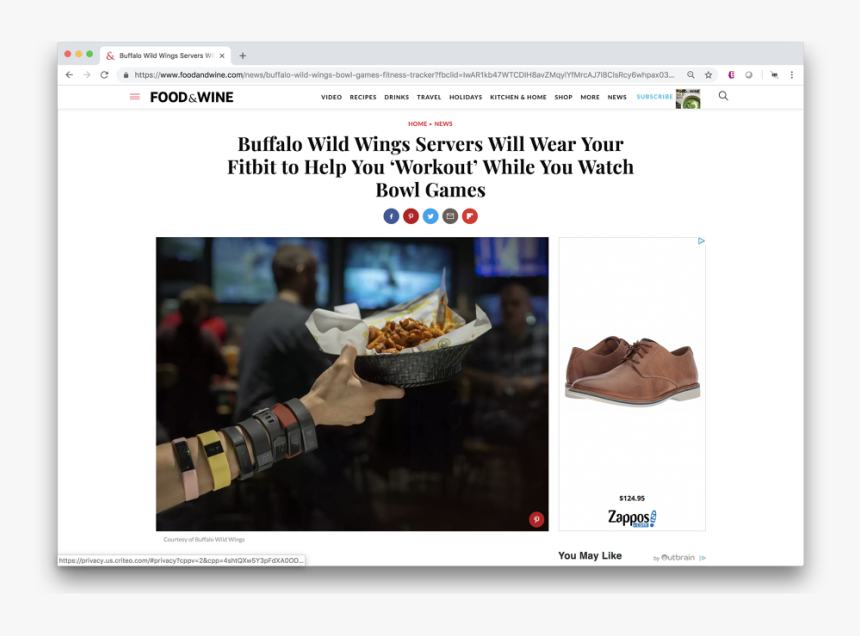Image resolution: width=860 pixels, height=636 pixels.
Task: Click the browser forward arrow
Action: pos(87,75)
